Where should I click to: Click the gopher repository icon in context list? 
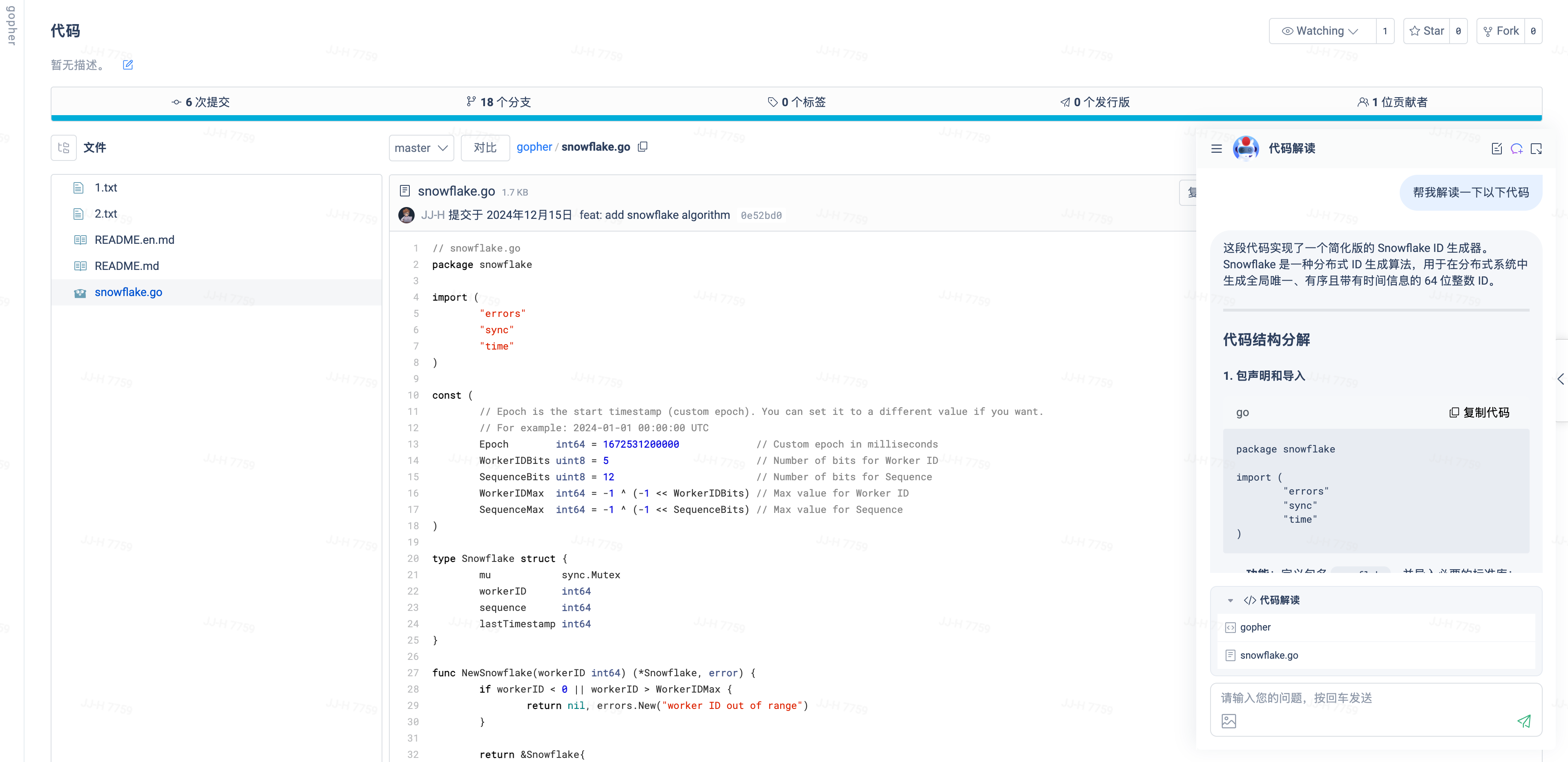coord(1230,628)
